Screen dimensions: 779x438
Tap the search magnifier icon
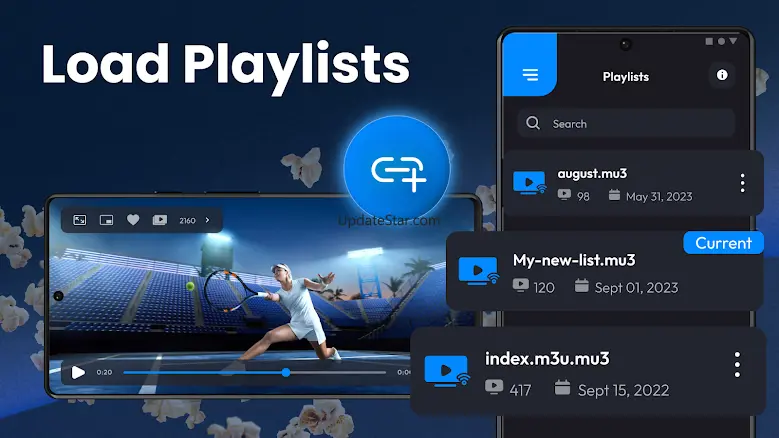(x=533, y=123)
